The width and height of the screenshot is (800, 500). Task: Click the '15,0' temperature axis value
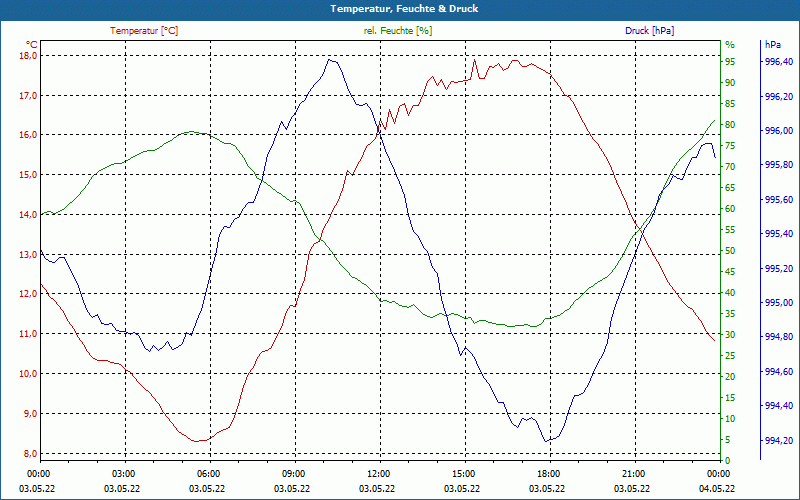pyautogui.click(x=28, y=174)
